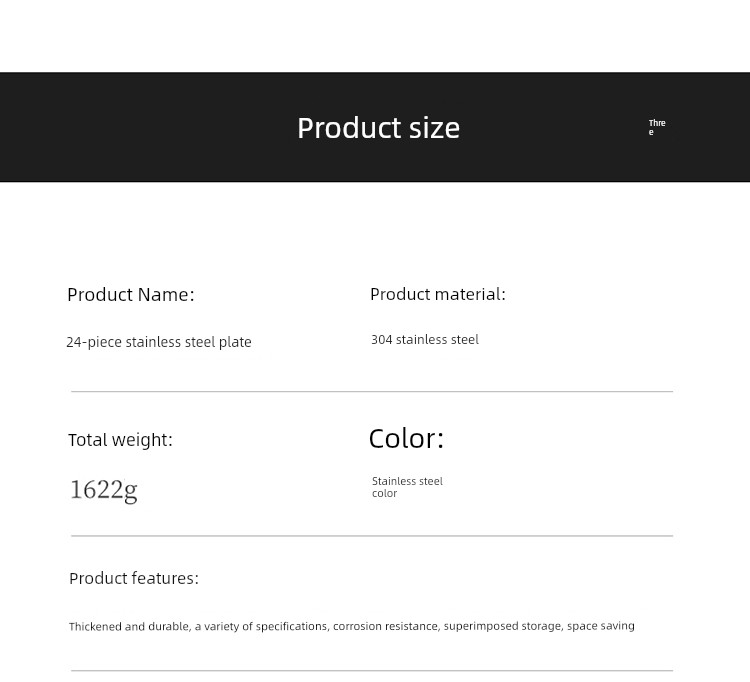Click the "1622g" weight value
Screen dimensions: 750x682
pos(103,489)
